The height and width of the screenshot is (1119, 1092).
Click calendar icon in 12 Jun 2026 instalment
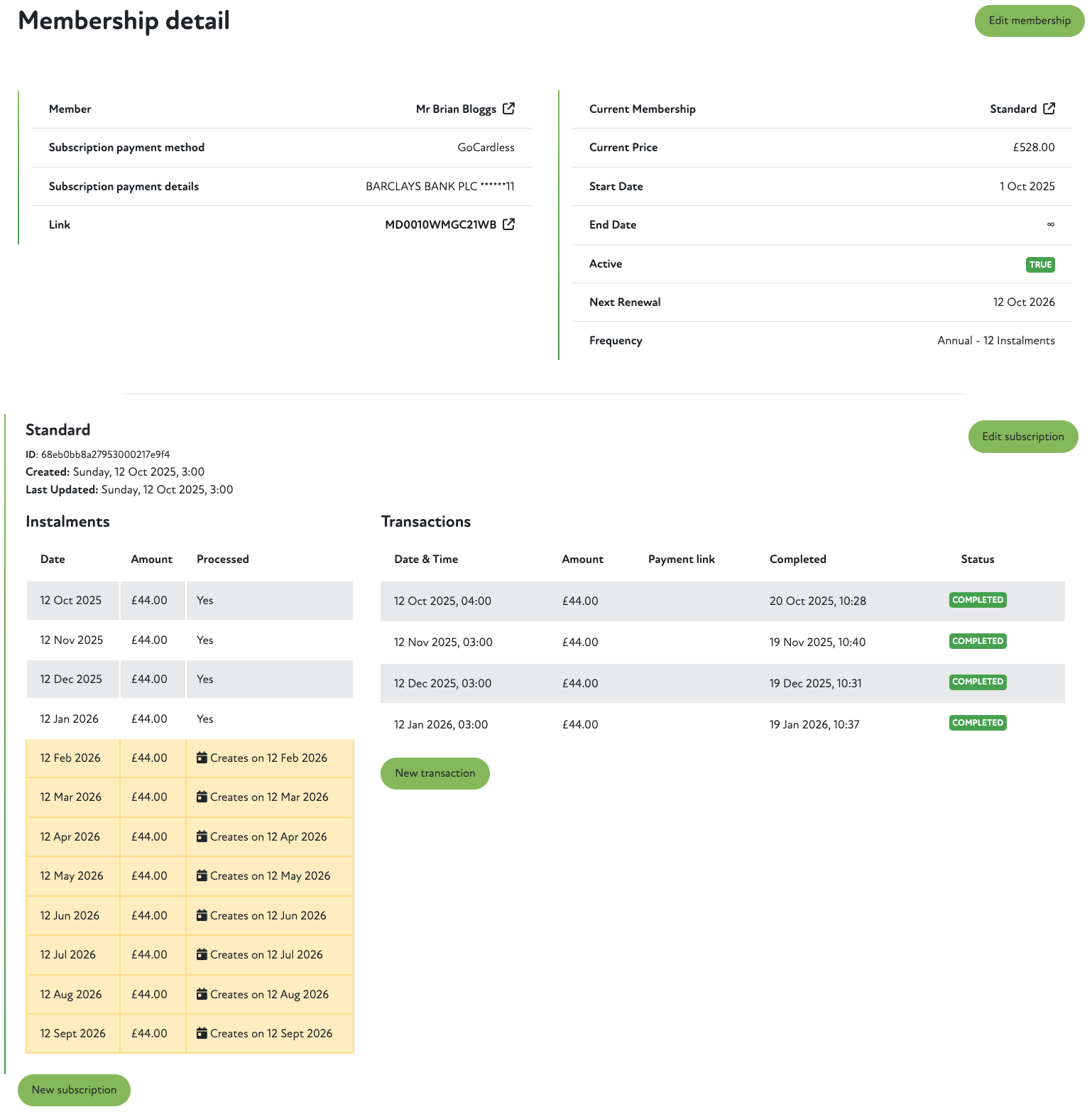coord(202,915)
